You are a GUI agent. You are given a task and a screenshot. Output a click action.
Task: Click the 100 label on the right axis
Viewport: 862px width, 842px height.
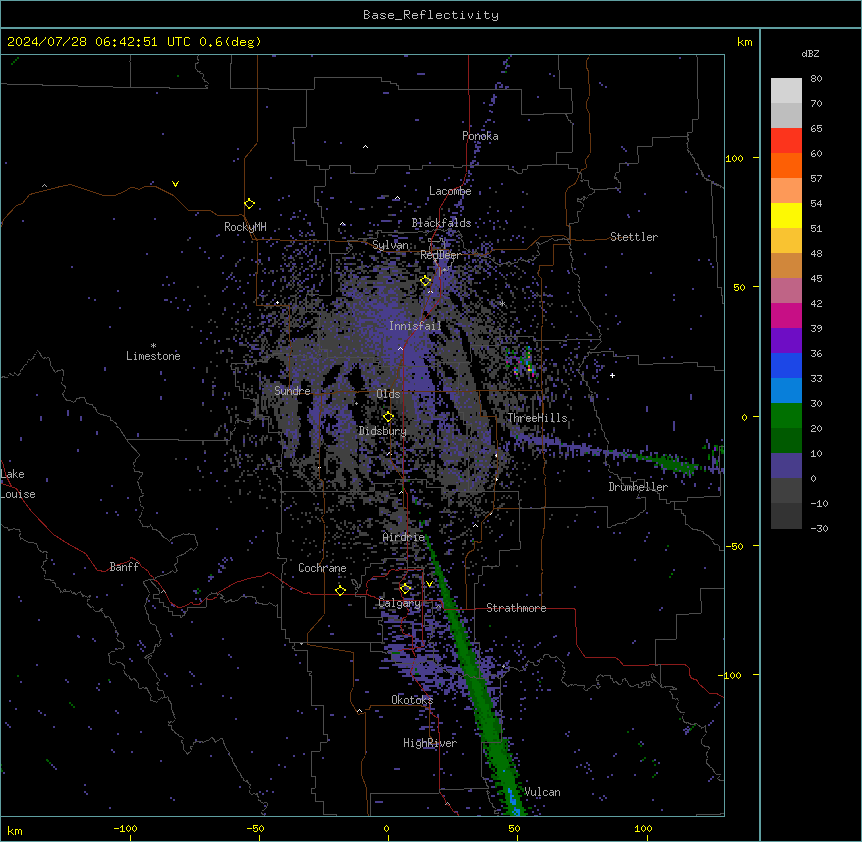click(734, 158)
